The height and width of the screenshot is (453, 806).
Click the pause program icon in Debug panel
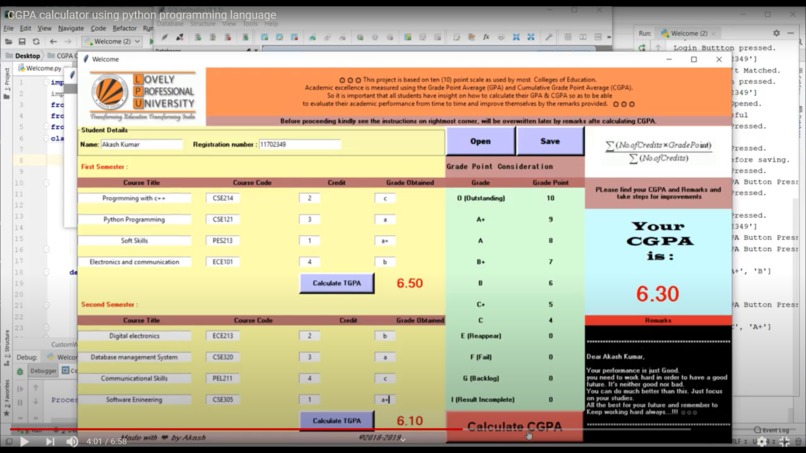pos(20,403)
